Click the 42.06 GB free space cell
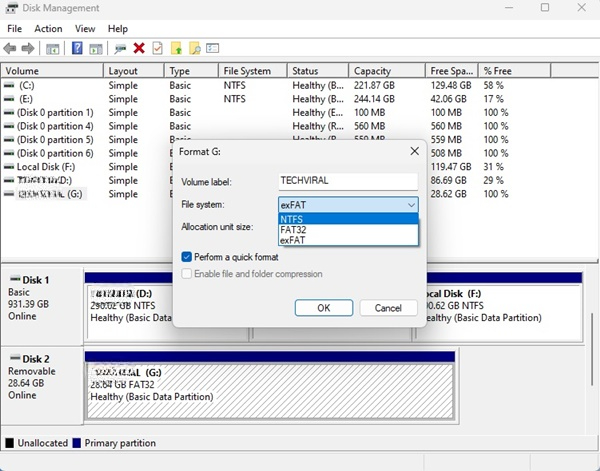Screen dimensions: 600x471 (448, 99)
